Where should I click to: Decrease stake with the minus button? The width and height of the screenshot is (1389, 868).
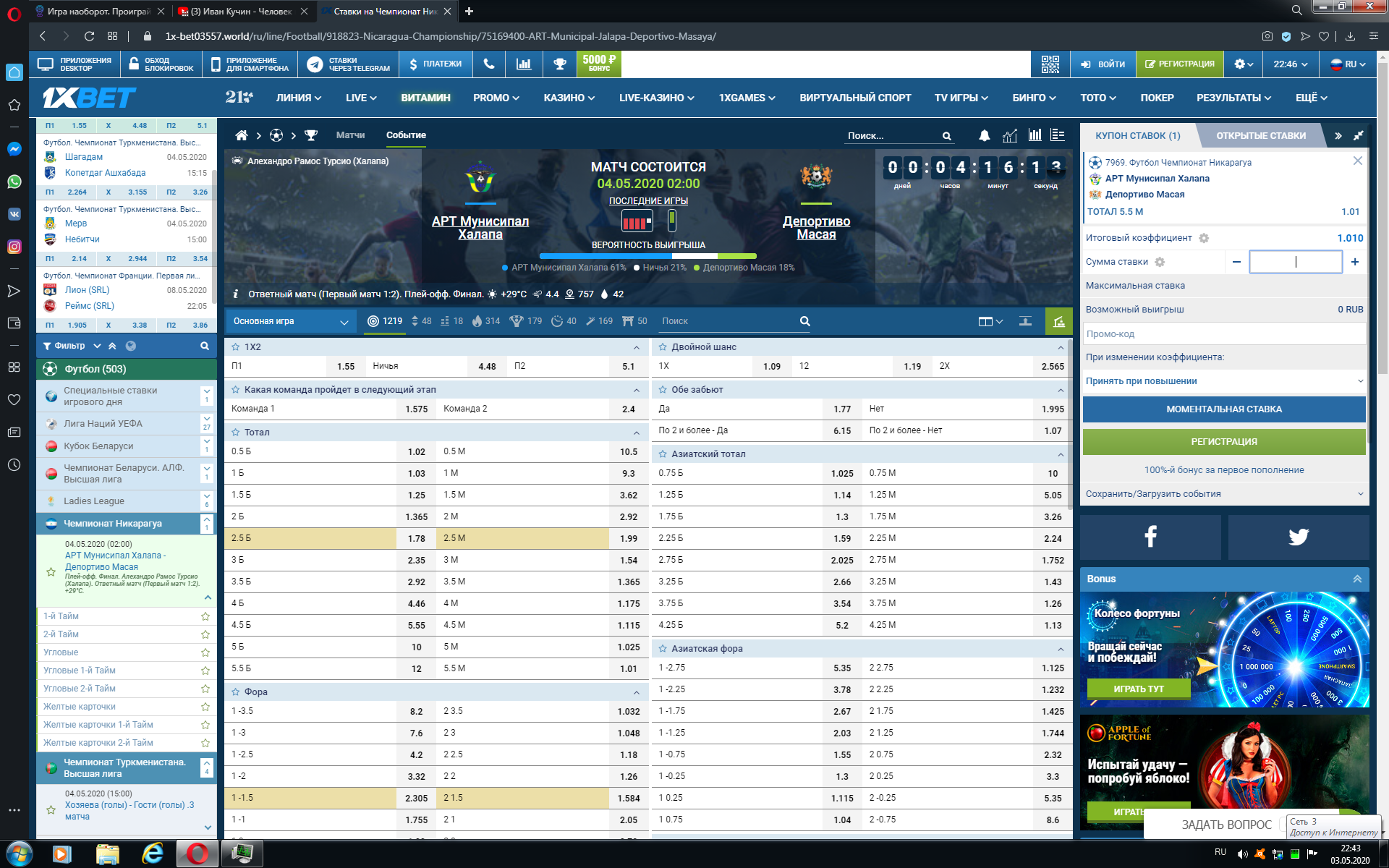pos(1236,262)
